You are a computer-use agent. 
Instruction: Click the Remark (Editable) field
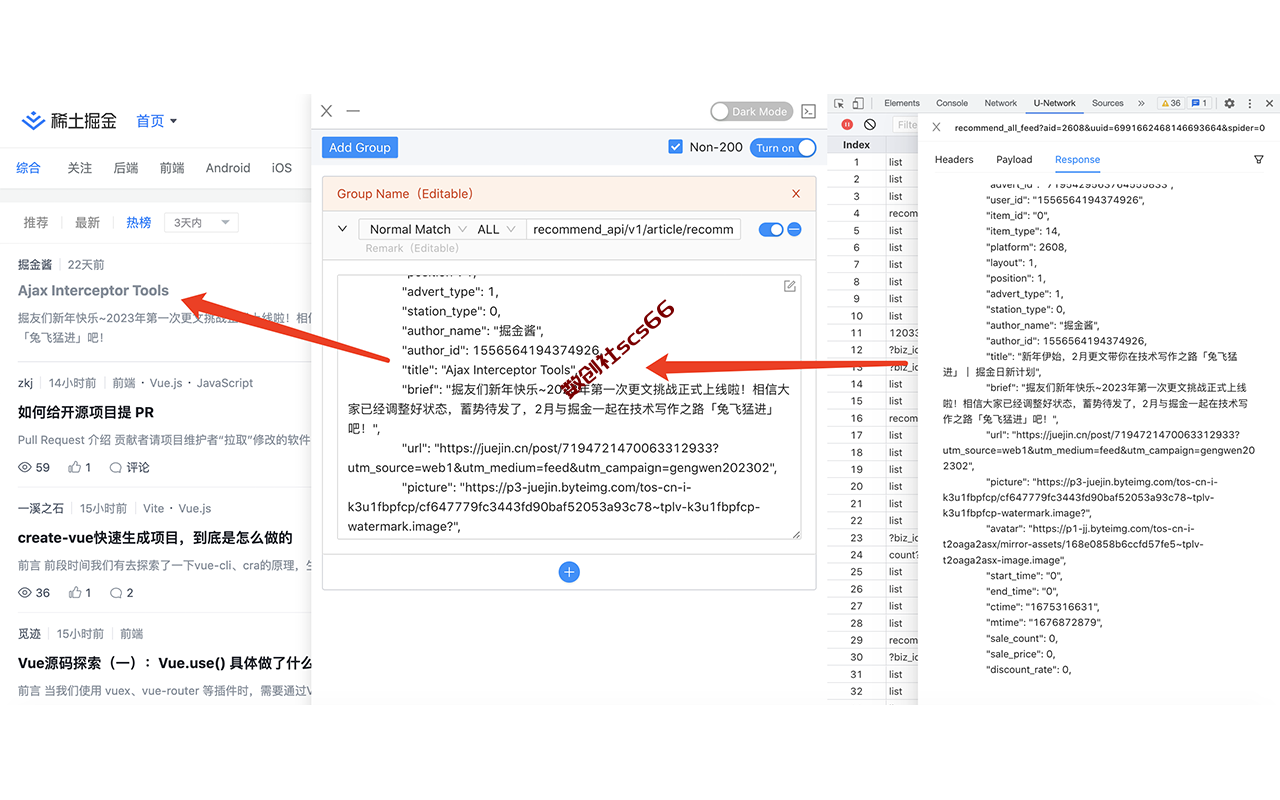pos(412,248)
